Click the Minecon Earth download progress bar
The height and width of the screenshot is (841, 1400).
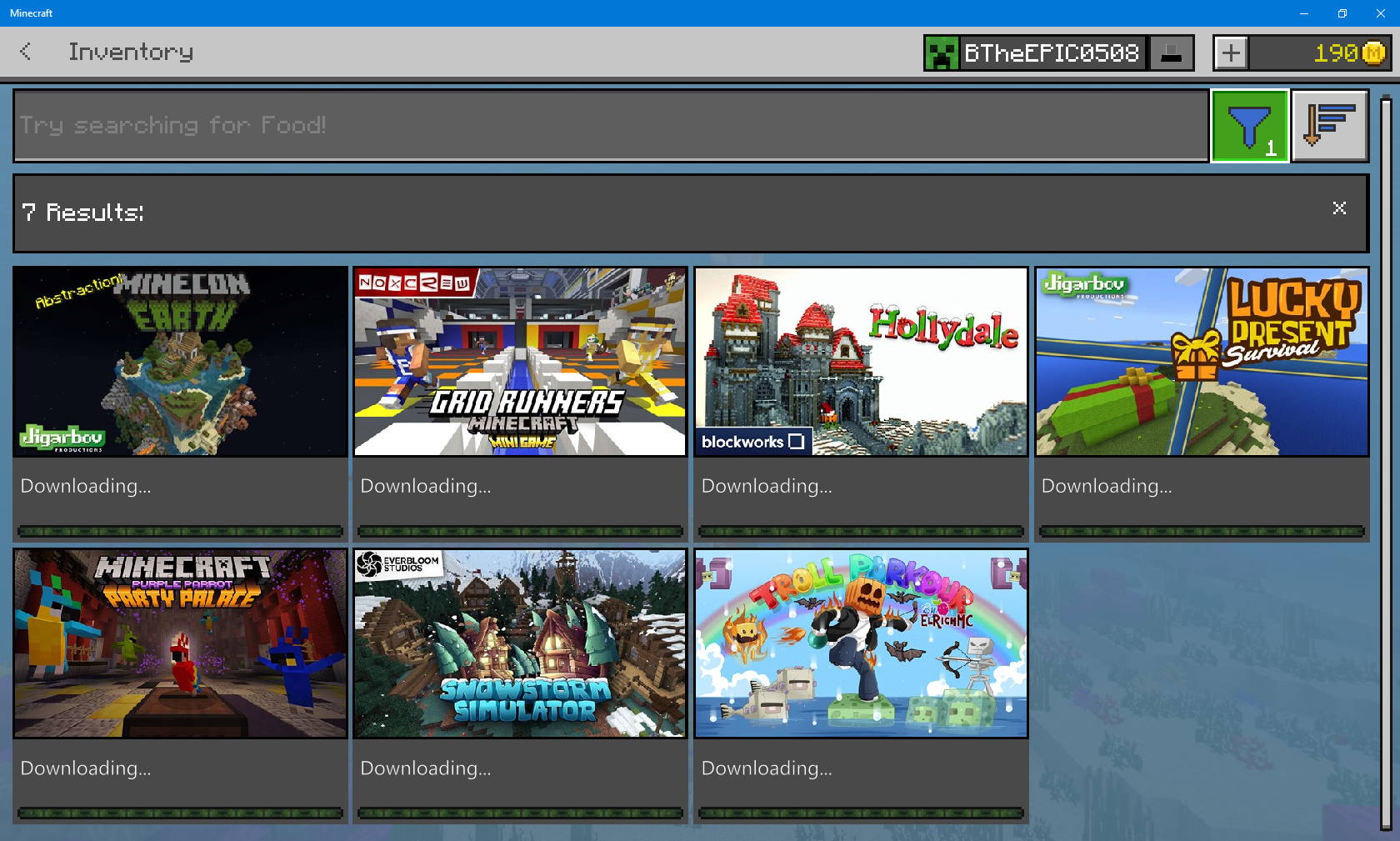point(180,531)
